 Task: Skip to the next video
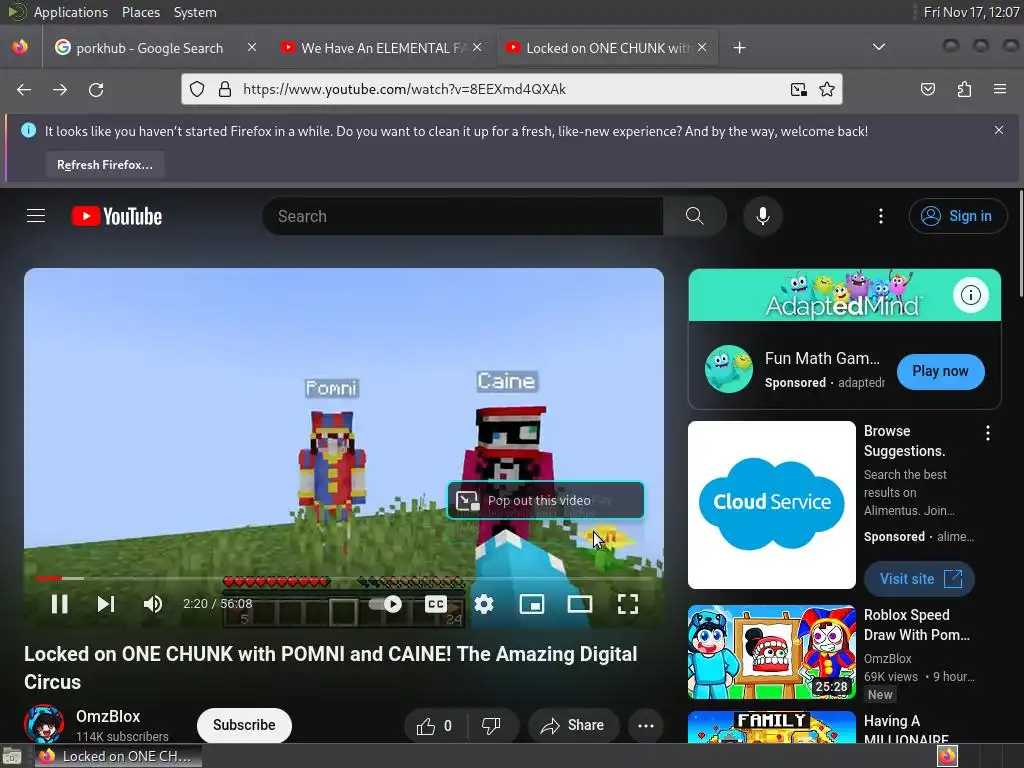point(106,604)
